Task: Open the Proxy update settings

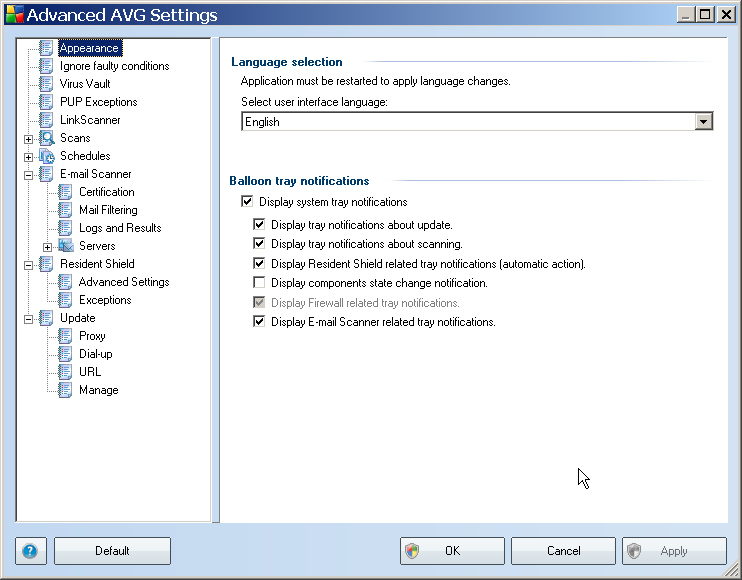Action: pos(92,335)
